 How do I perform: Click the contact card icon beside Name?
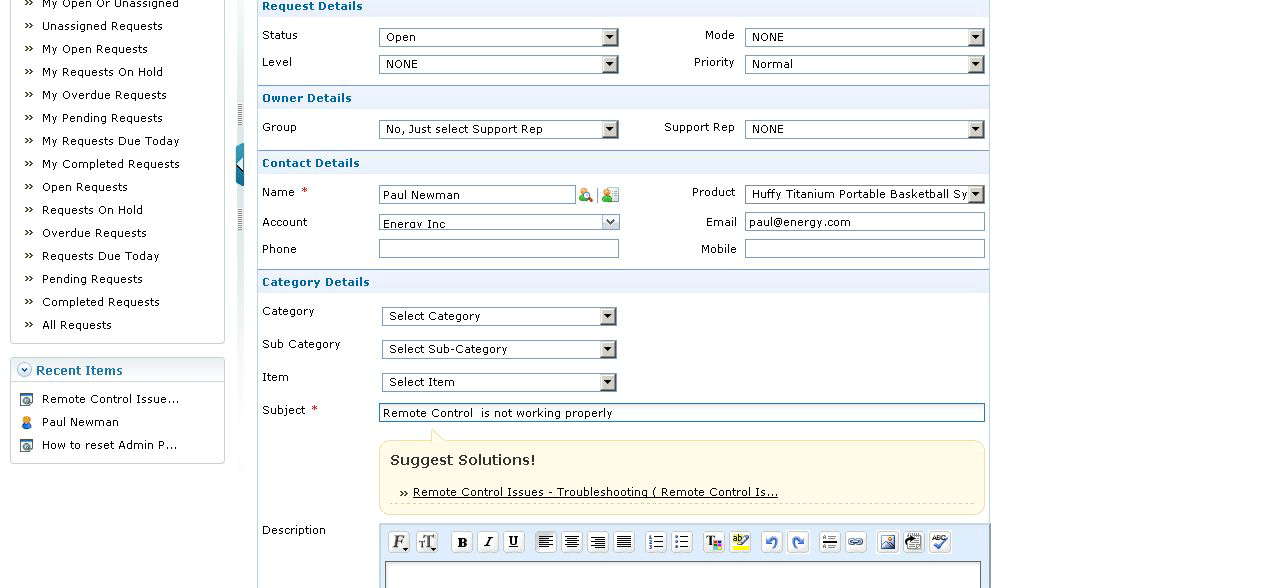tap(610, 195)
